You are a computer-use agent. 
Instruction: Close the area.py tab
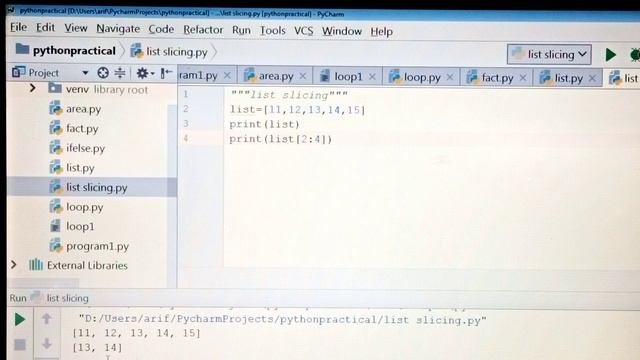pyautogui.click(x=303, y=76)
